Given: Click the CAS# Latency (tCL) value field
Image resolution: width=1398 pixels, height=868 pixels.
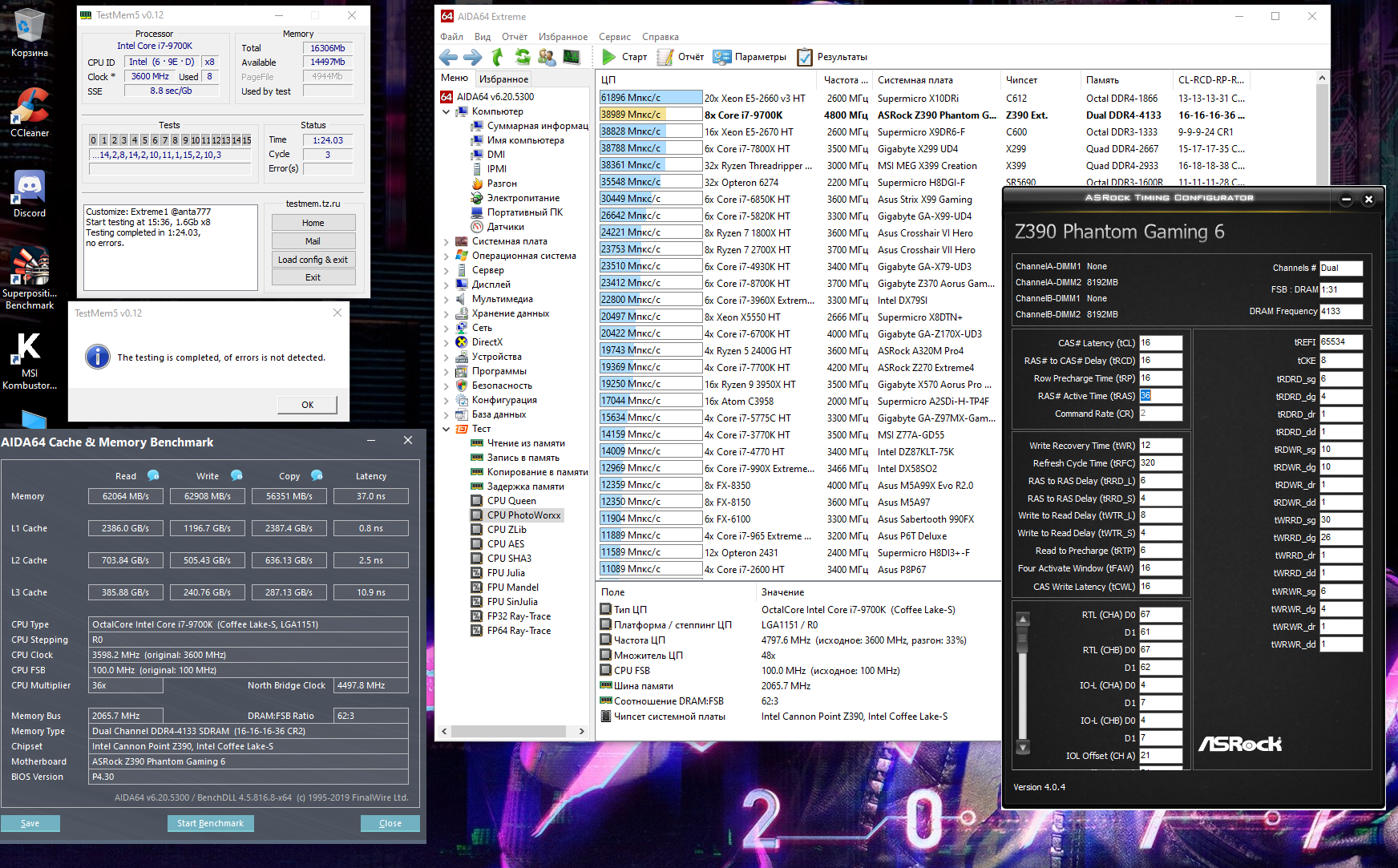Looking at the screenshot, I should pyautogui.click(x=1161, y=343).
